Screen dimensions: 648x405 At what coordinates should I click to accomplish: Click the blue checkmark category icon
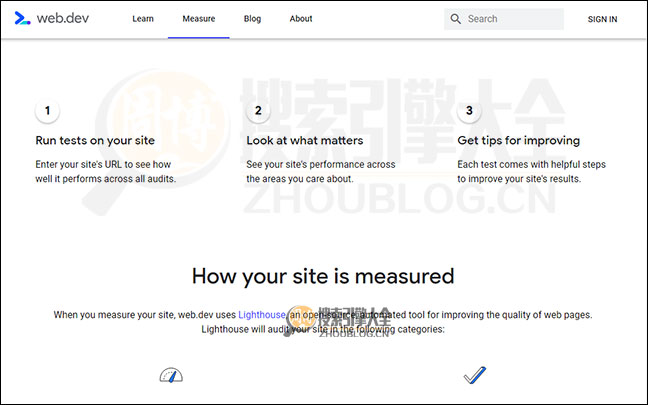pos(474,375)
